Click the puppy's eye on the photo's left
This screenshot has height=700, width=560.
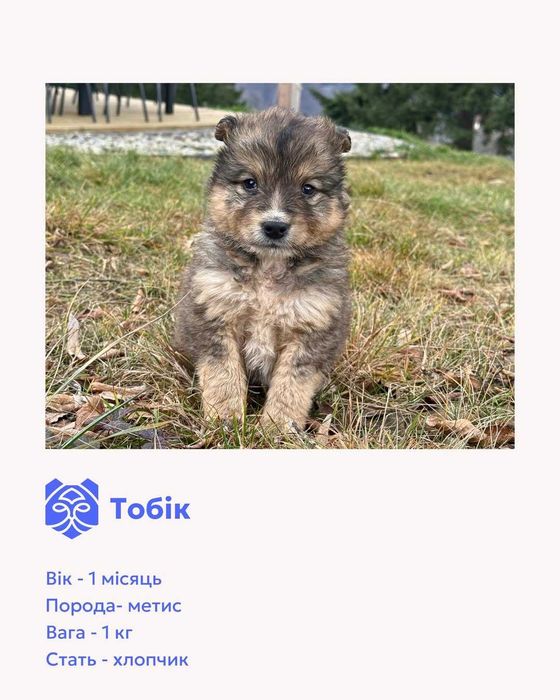[249, 184]
